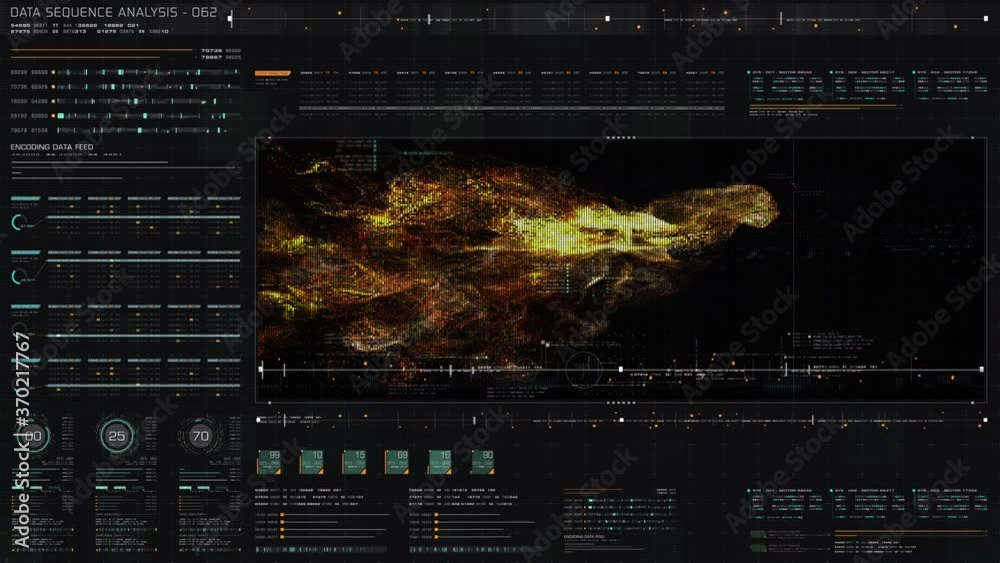Screen dimensions: 1000x563
Task: Click the center marker on the timeline below the viewport
Action: click(622, 420)
